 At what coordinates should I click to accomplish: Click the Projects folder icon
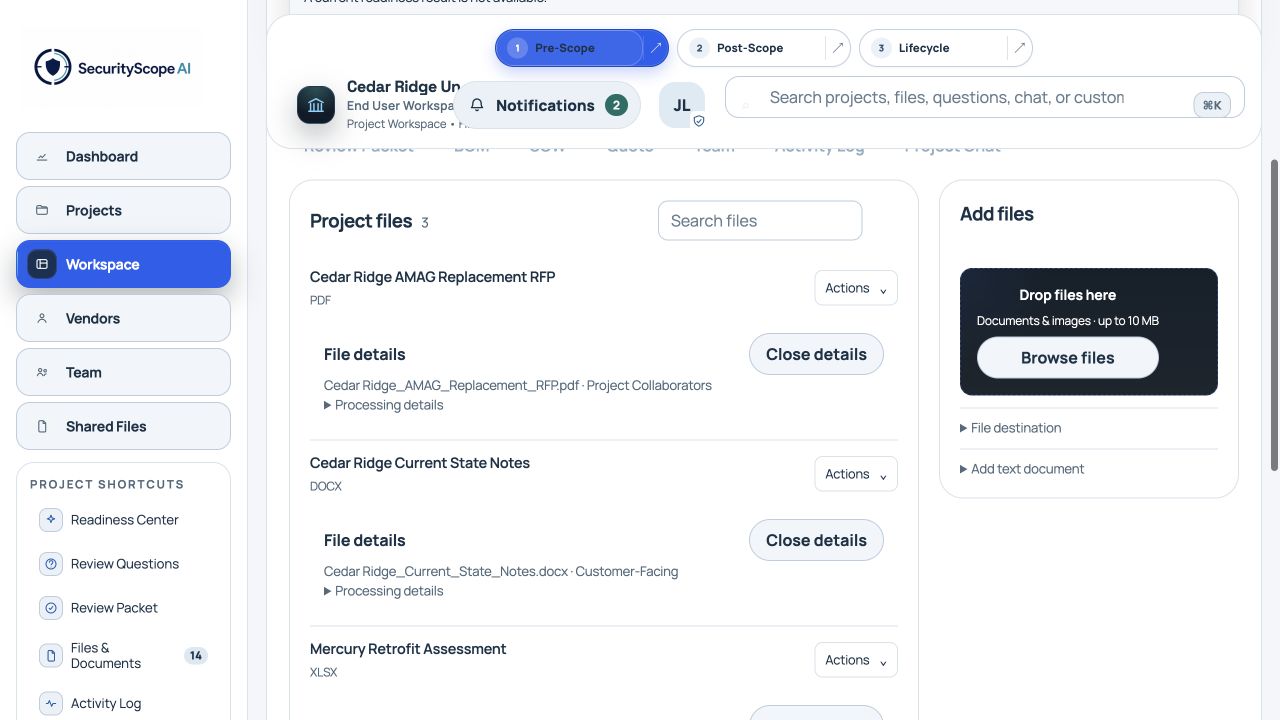[x=42, y=211]
